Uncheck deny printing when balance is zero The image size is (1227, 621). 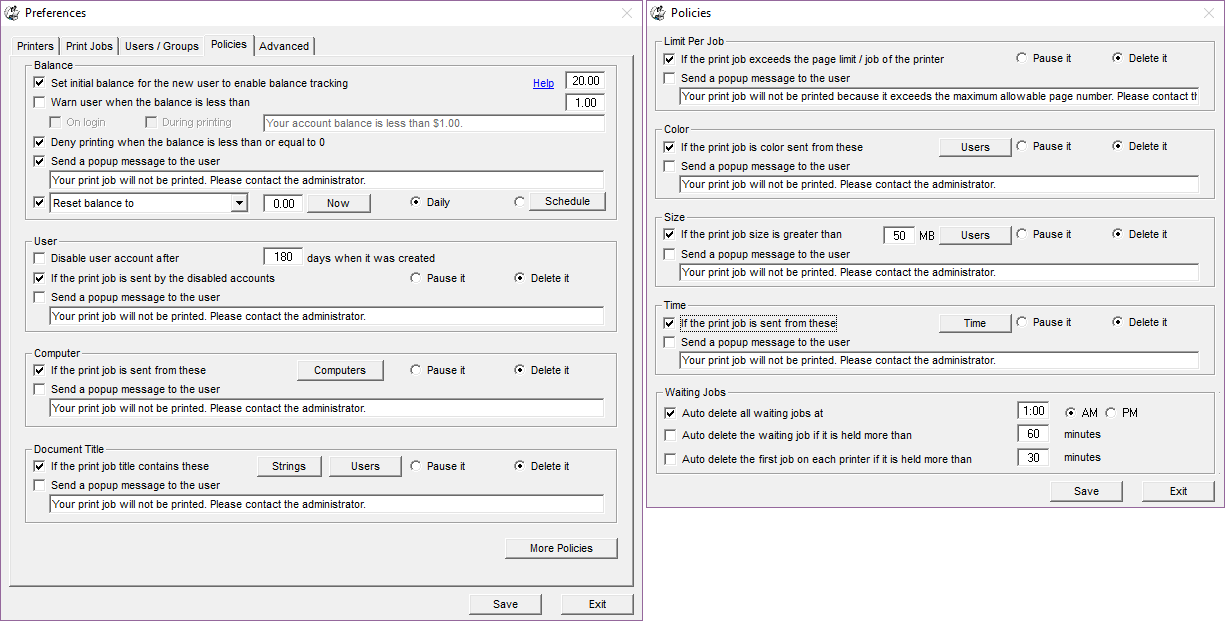click(x=39, y=142)
